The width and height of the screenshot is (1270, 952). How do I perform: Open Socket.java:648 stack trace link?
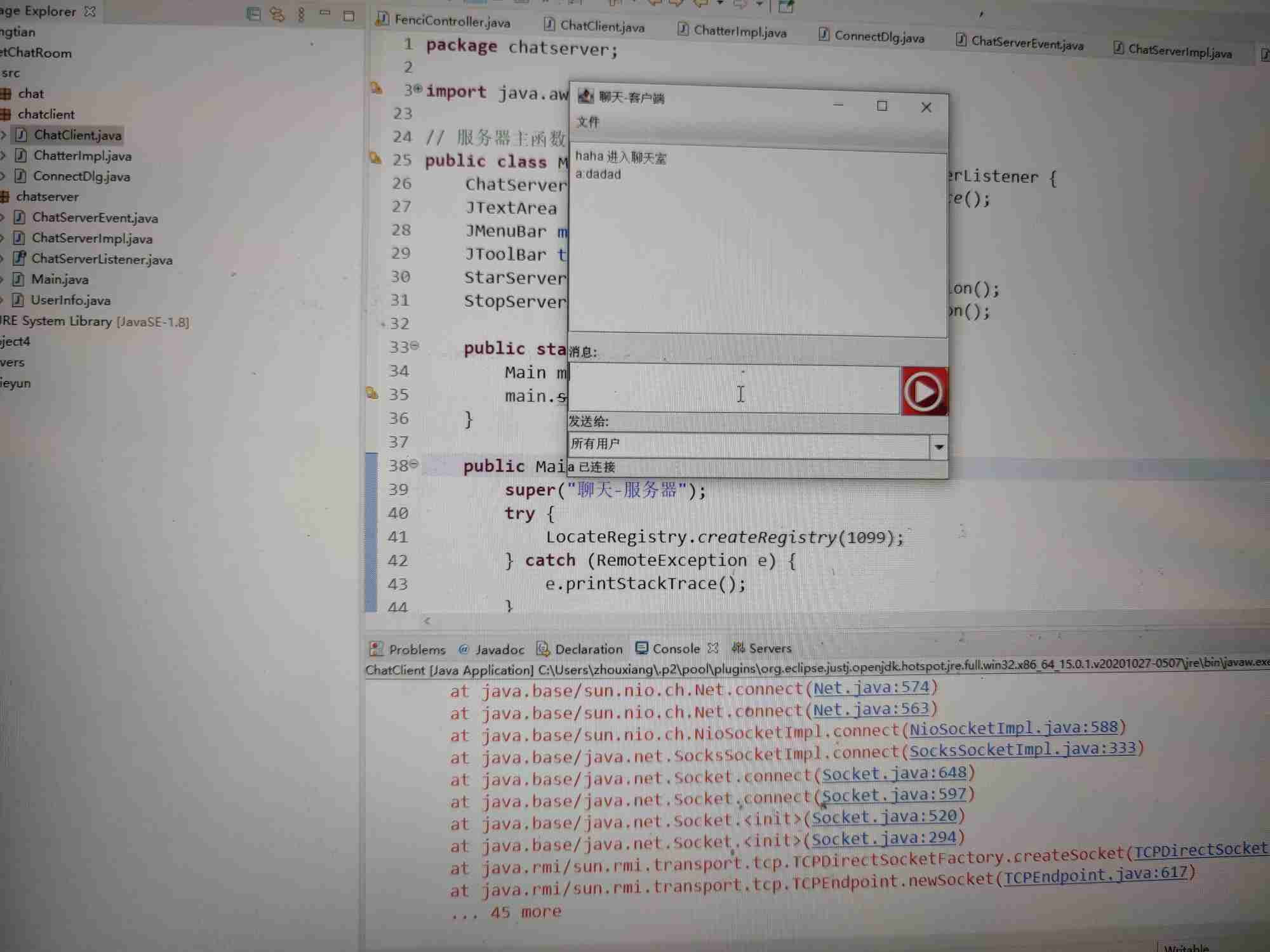click(894, 773)
